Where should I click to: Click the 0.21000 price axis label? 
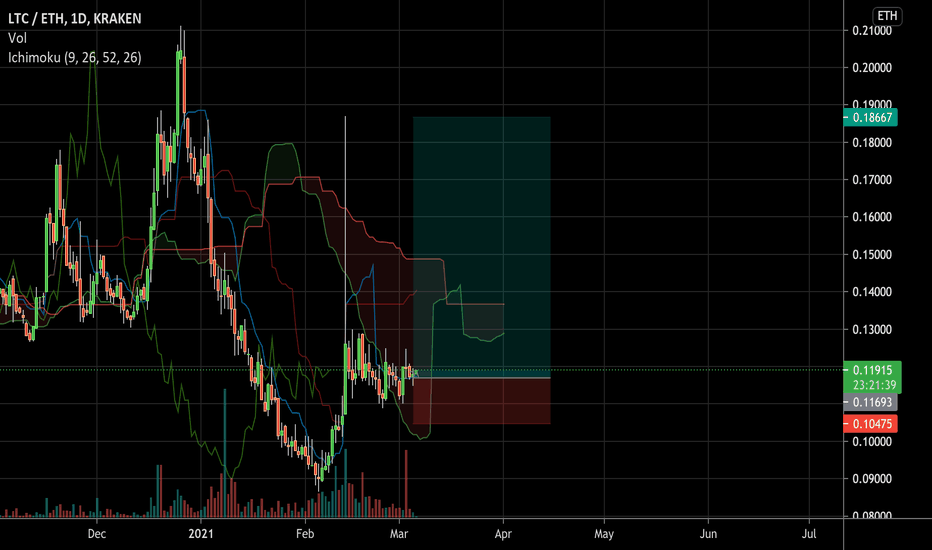coord(872,31)
